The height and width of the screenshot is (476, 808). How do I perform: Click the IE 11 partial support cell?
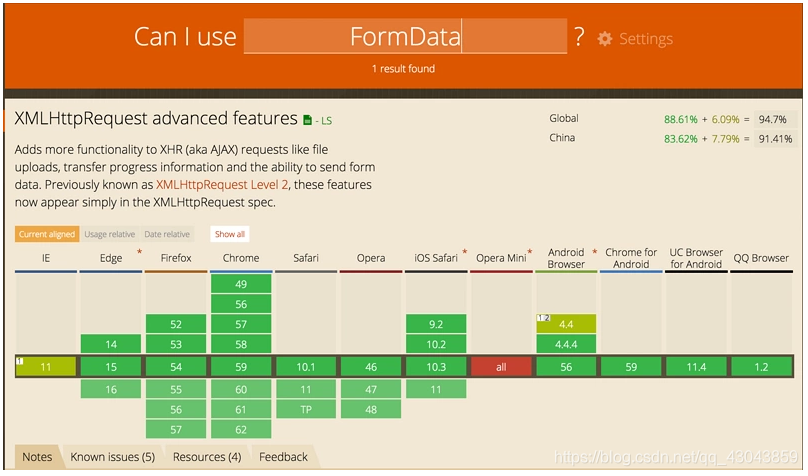[46, 367]
